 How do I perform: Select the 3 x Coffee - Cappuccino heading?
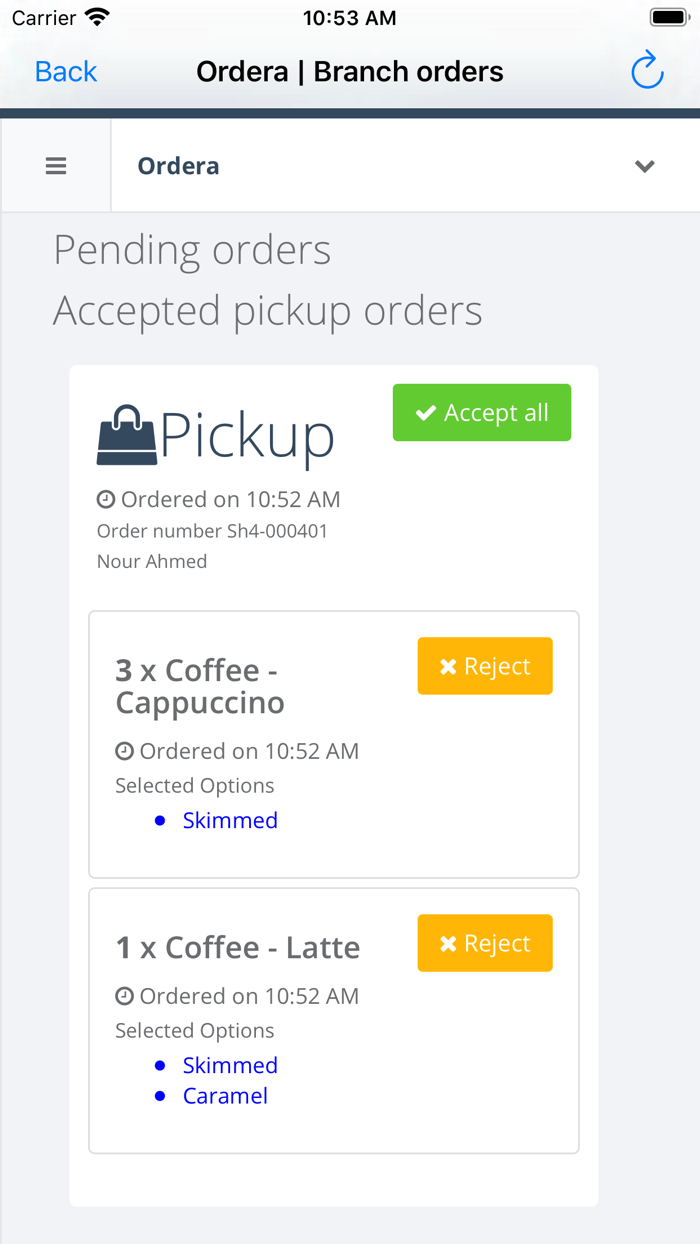click(200, 686)
